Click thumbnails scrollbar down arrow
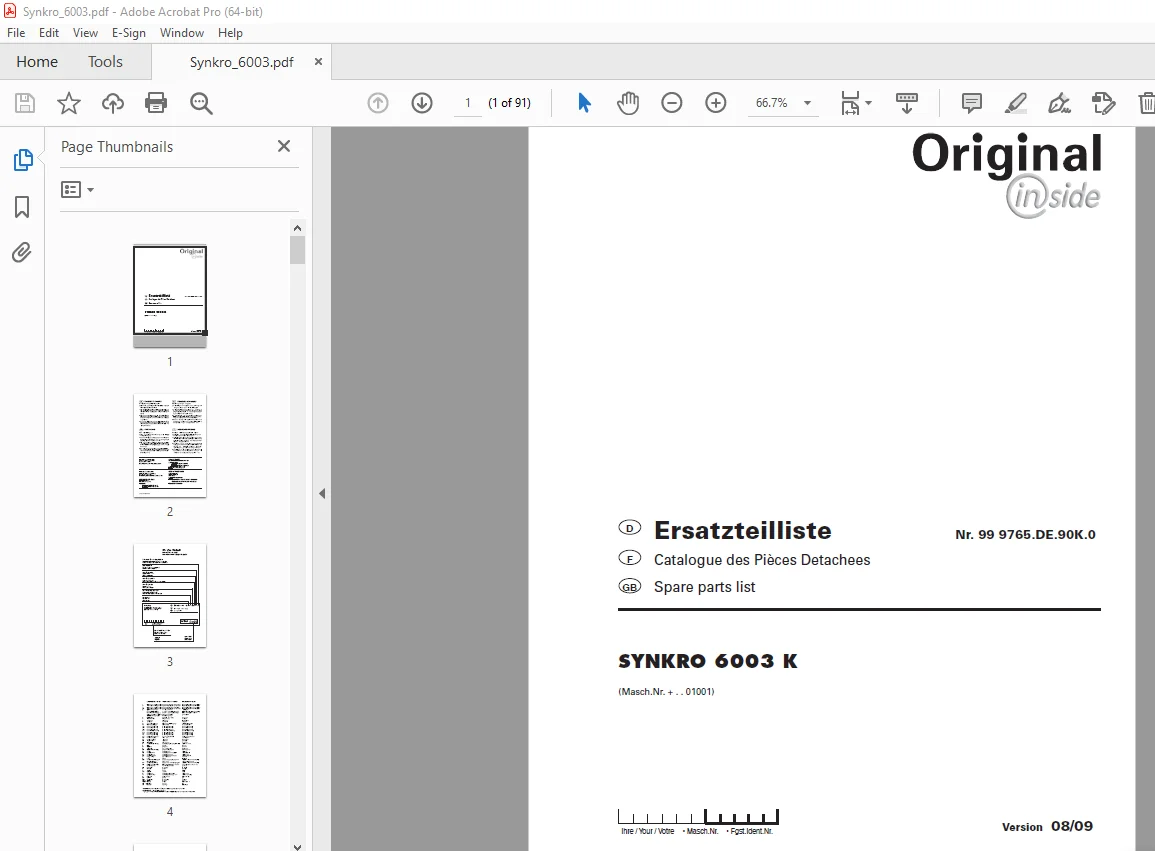1155x851 pixels. tap(298, 846)
